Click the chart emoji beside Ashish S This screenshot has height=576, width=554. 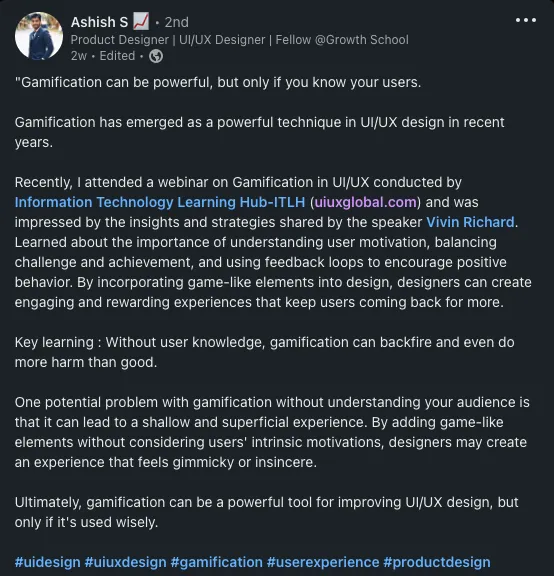click(141, 22)
